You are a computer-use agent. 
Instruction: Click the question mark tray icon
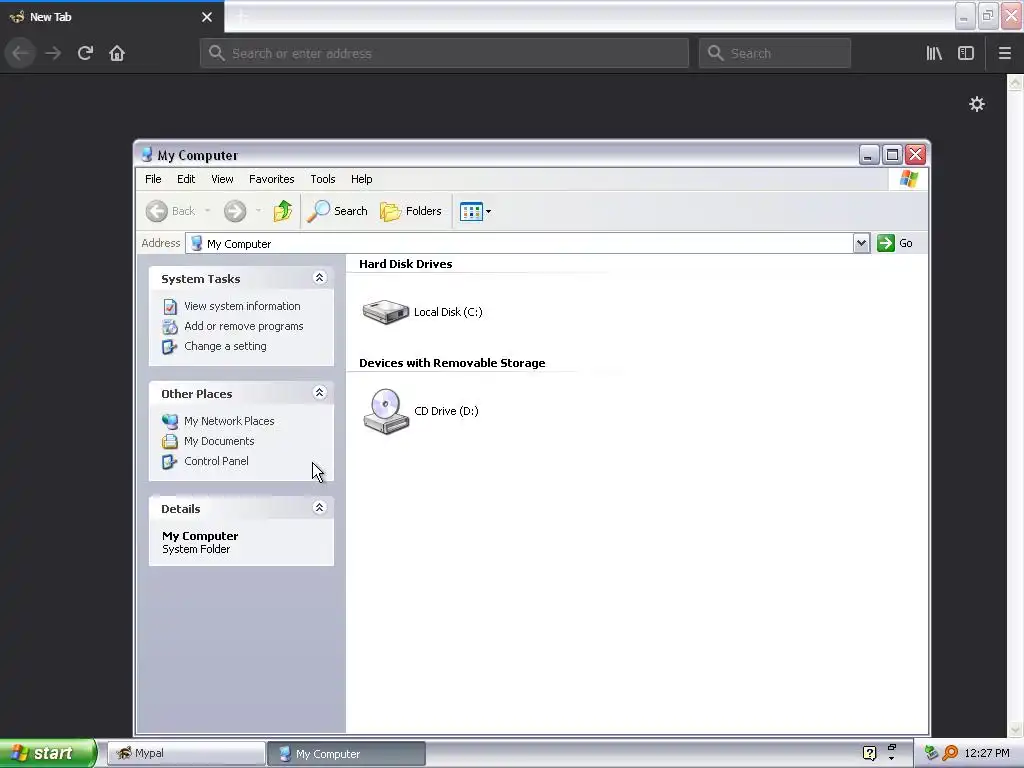869,753
